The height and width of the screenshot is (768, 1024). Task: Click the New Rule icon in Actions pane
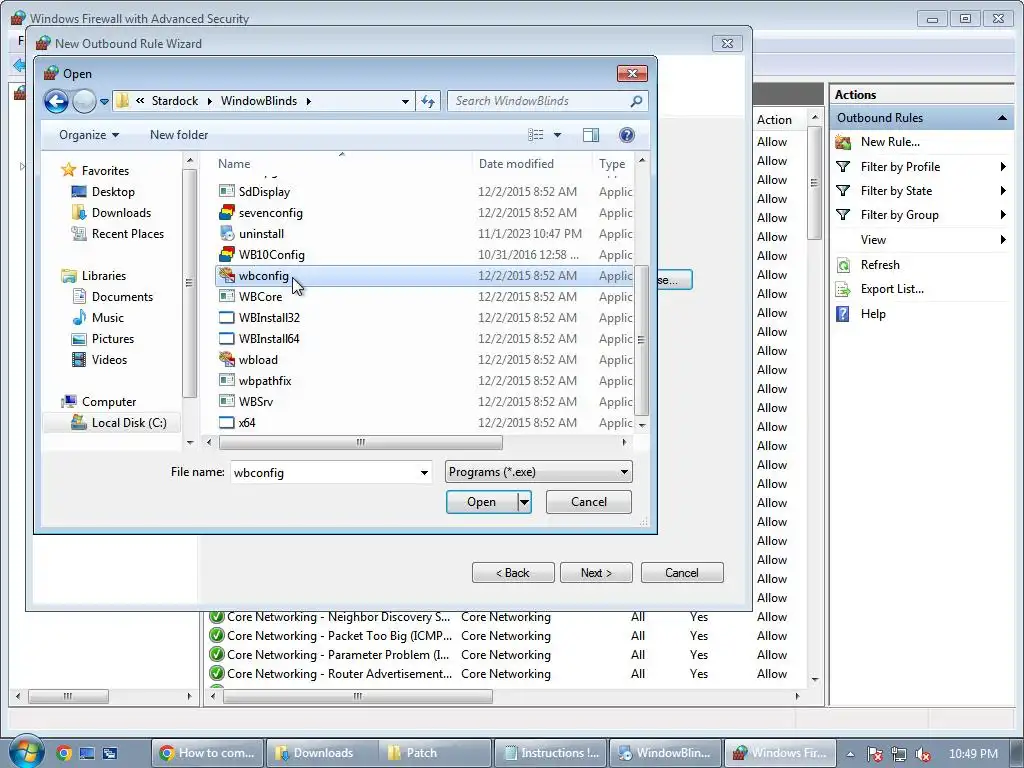click(x=843, y=142)
